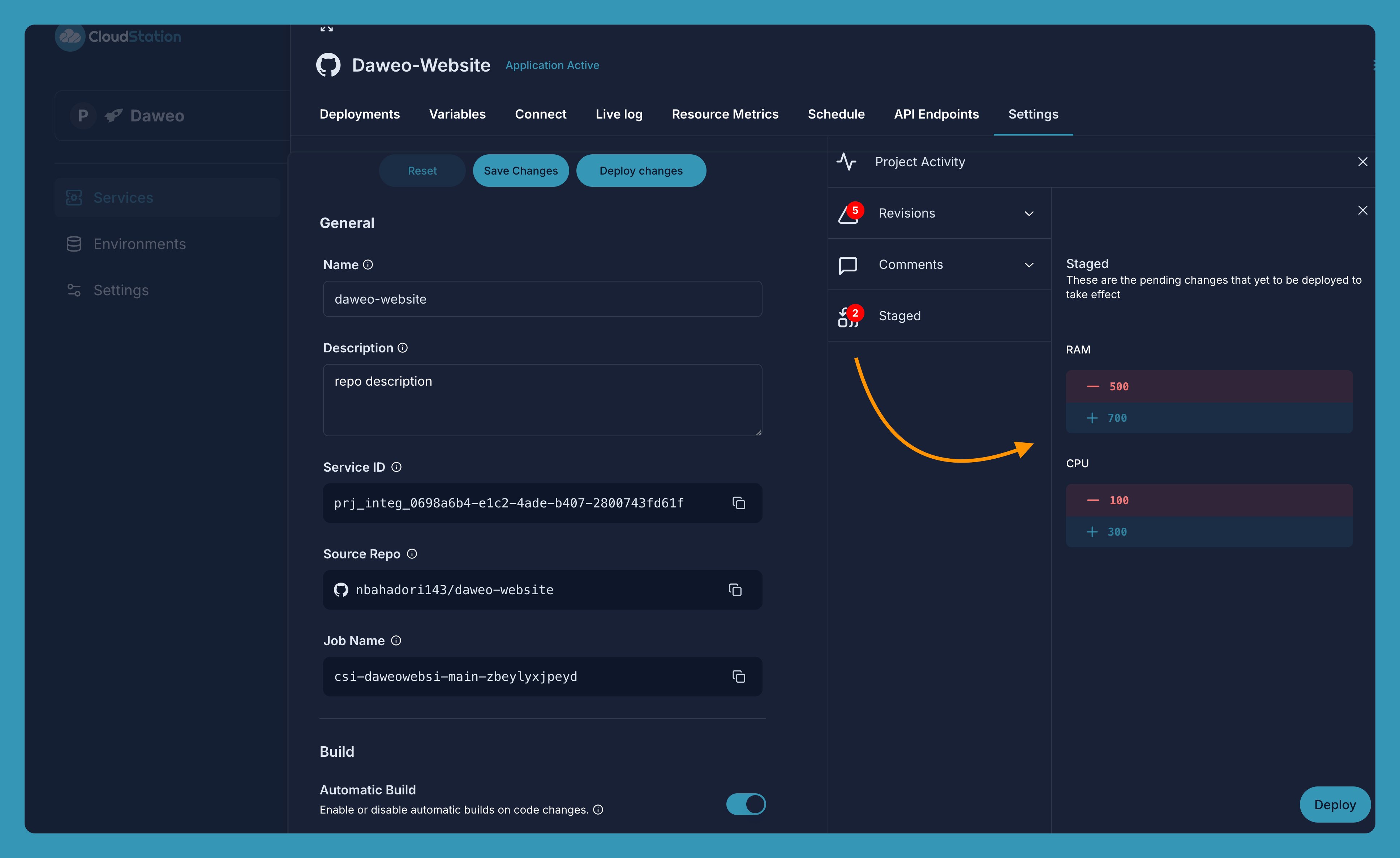Image resolution: width=1400 pixels, height=858 pixels.
Task: Click the info icon next to Job Name
Action: coord(396,641)
